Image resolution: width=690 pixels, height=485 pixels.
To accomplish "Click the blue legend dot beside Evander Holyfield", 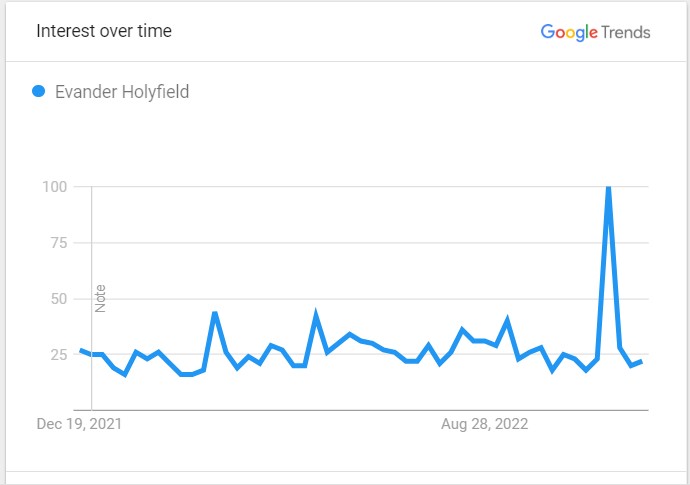I will tap(39, 91).
